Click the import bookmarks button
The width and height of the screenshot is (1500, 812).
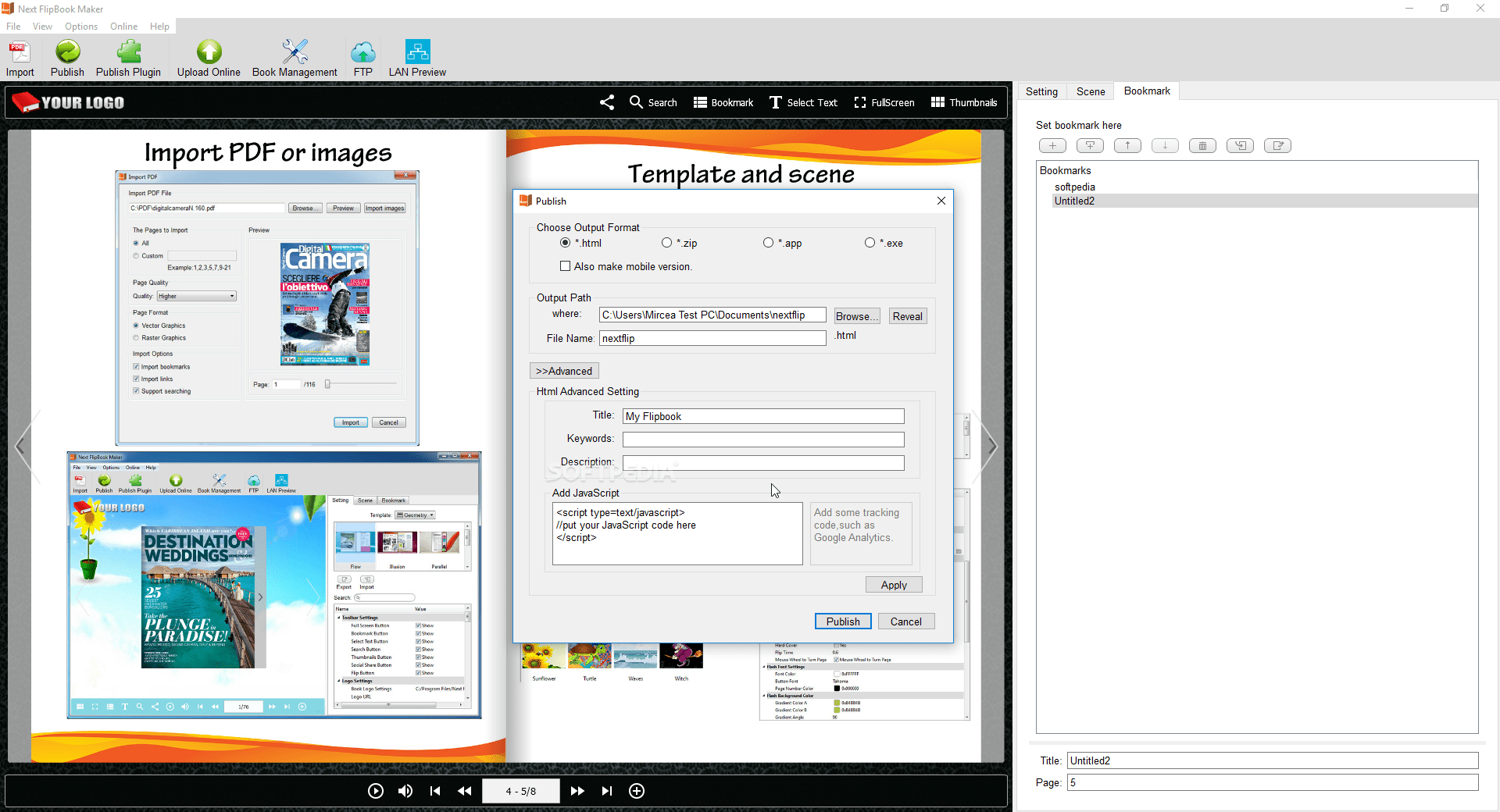point(1240,146)
